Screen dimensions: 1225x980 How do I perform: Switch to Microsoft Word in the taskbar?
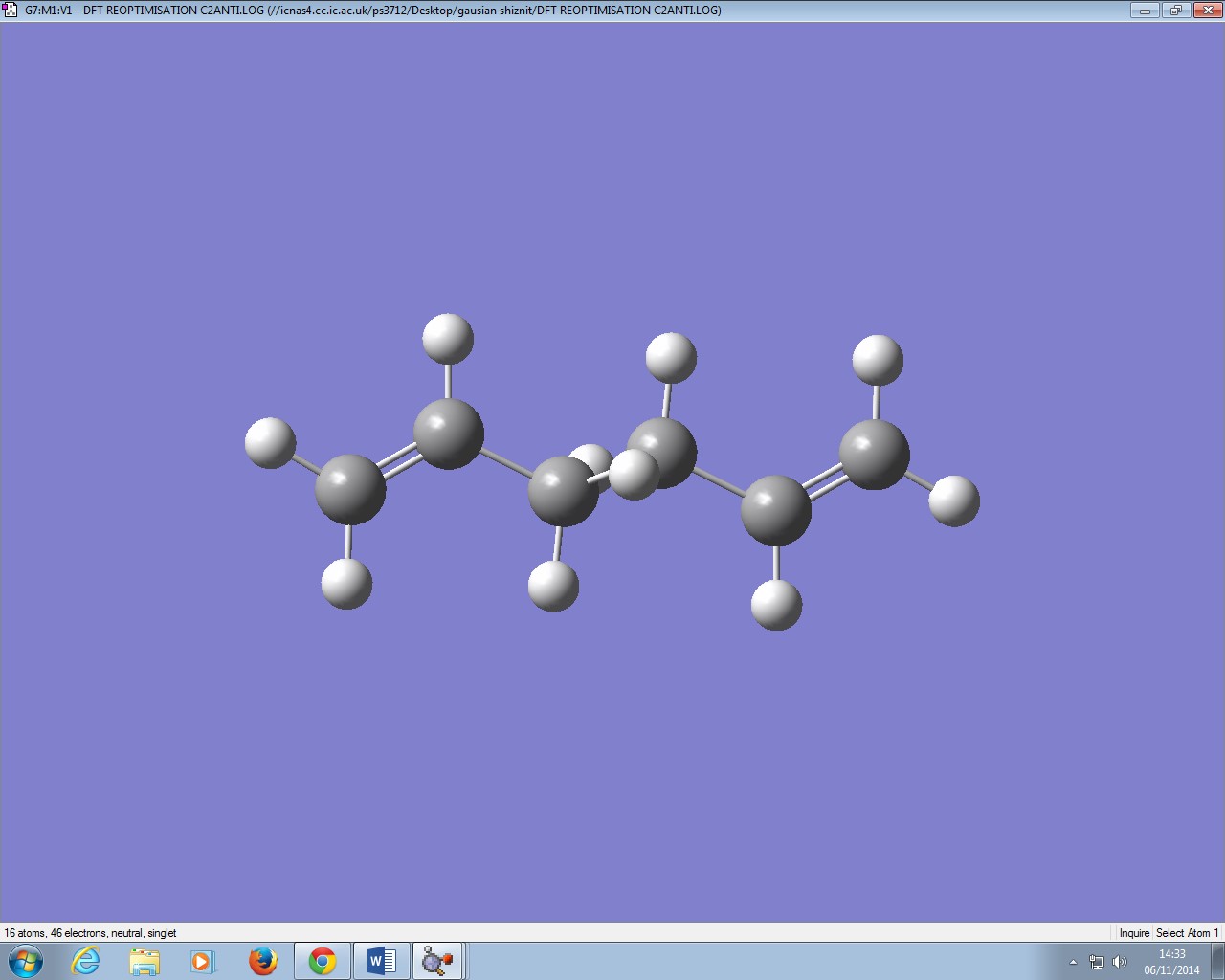coord(381,961)
